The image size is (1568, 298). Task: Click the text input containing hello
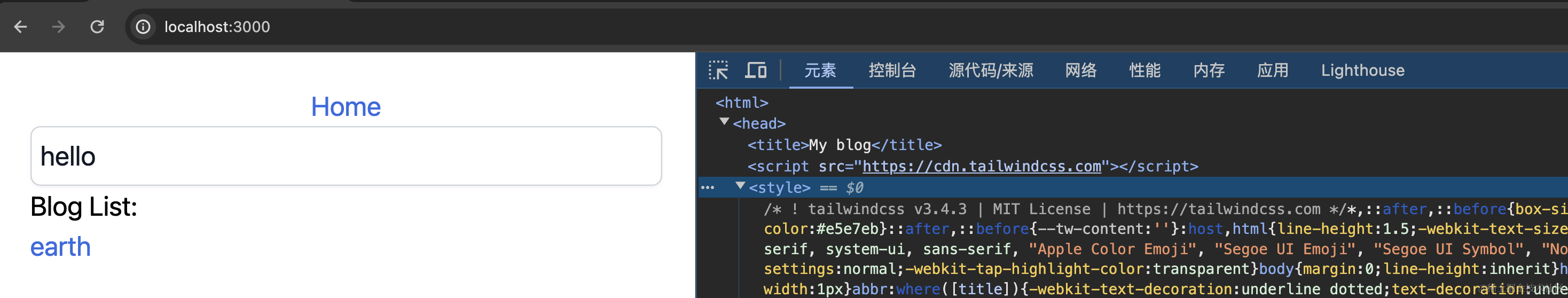pos(346,156)
